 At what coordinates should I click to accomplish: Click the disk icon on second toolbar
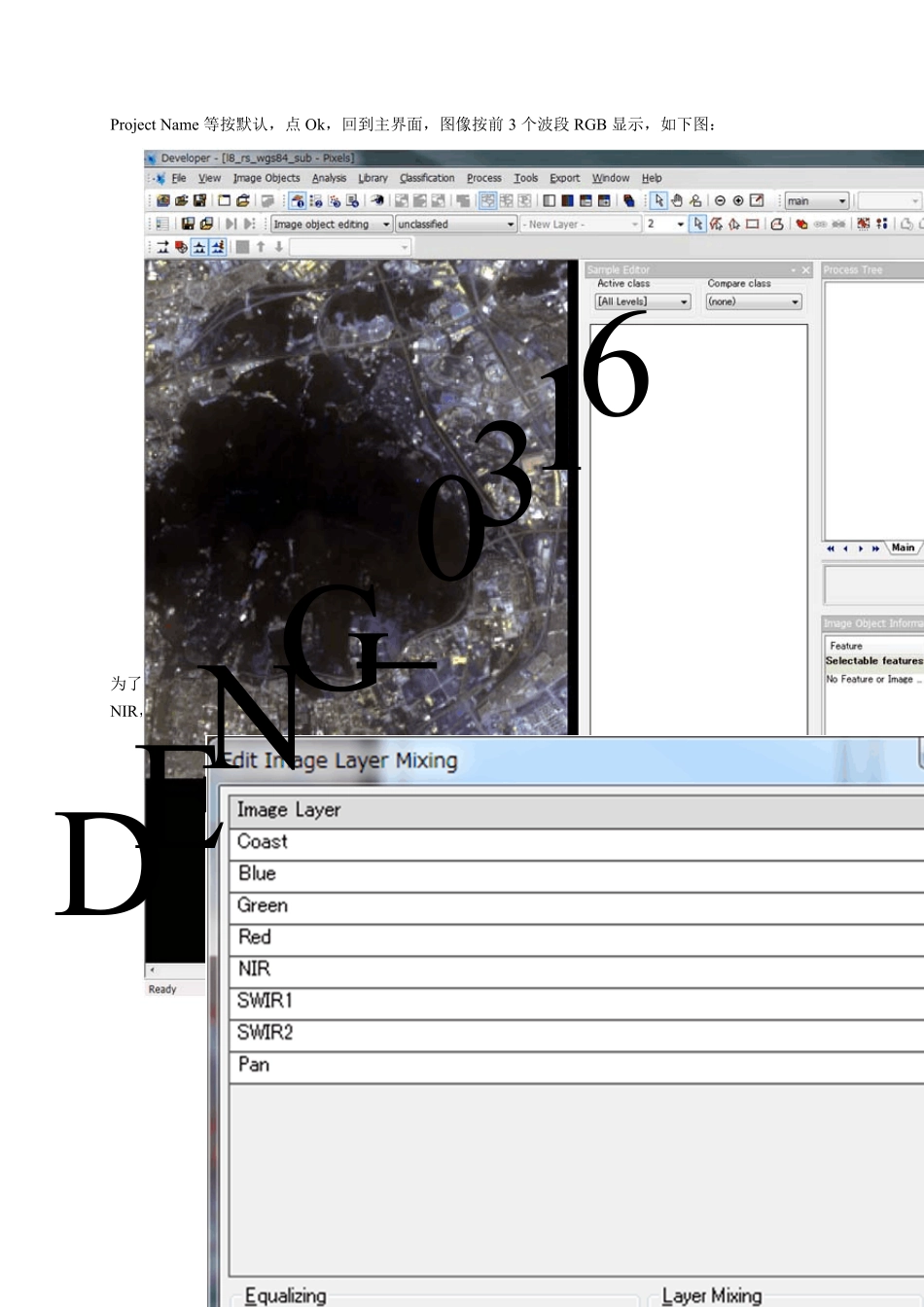pos(188,224)
